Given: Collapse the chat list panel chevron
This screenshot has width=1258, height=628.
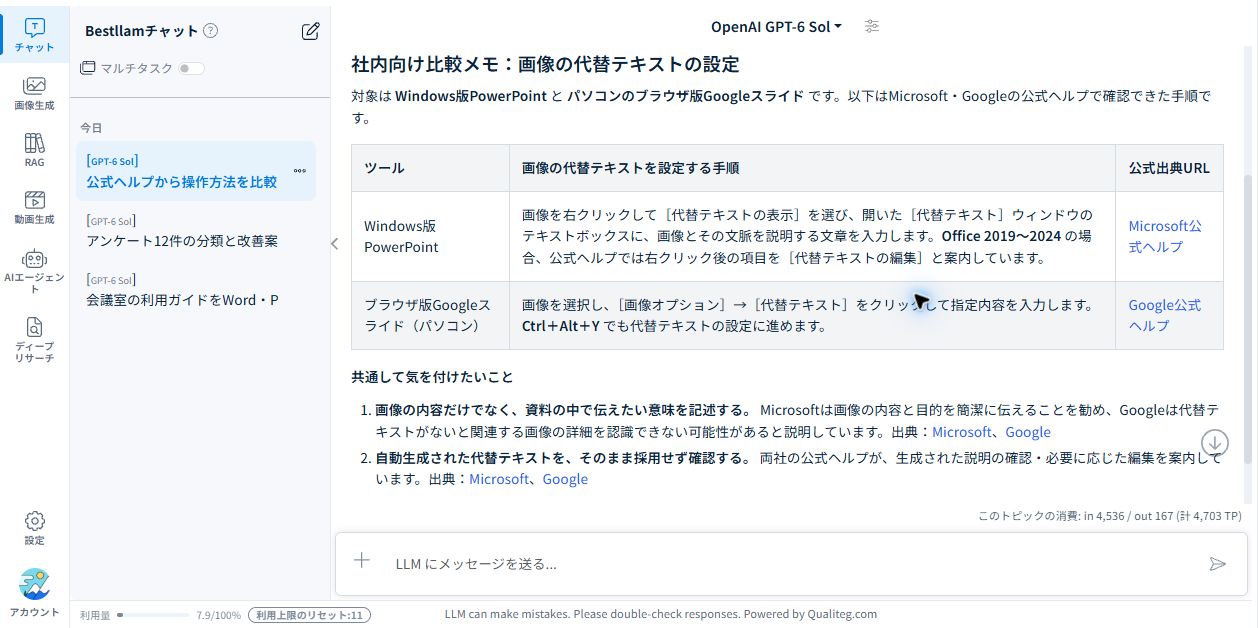Looking at the screenshot, I should 334,243.
